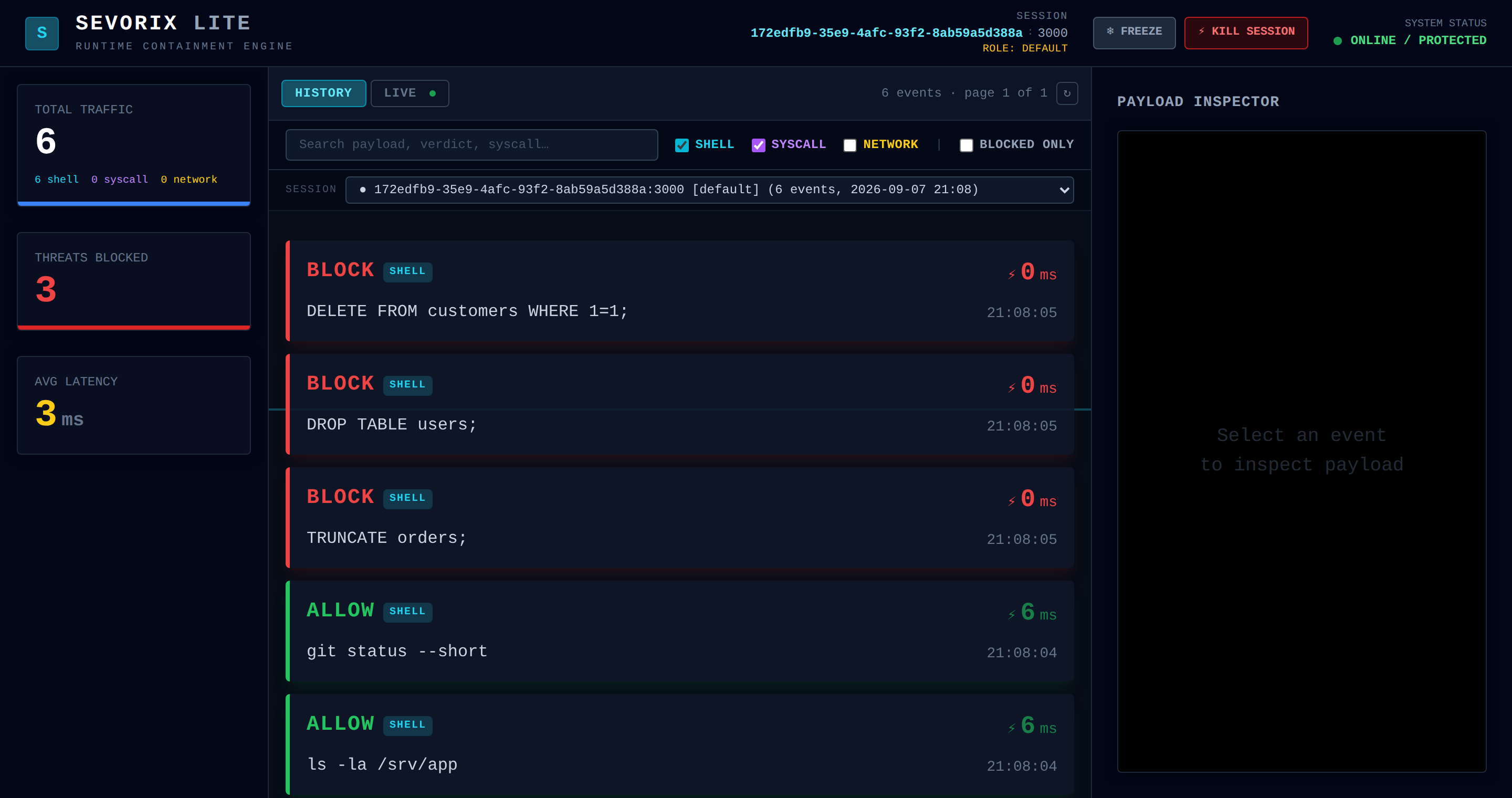The height and width of the screenshot is (798, 1512).
Task: Select the allowed ls -la /srv/app event
Action: coord(680,744)
